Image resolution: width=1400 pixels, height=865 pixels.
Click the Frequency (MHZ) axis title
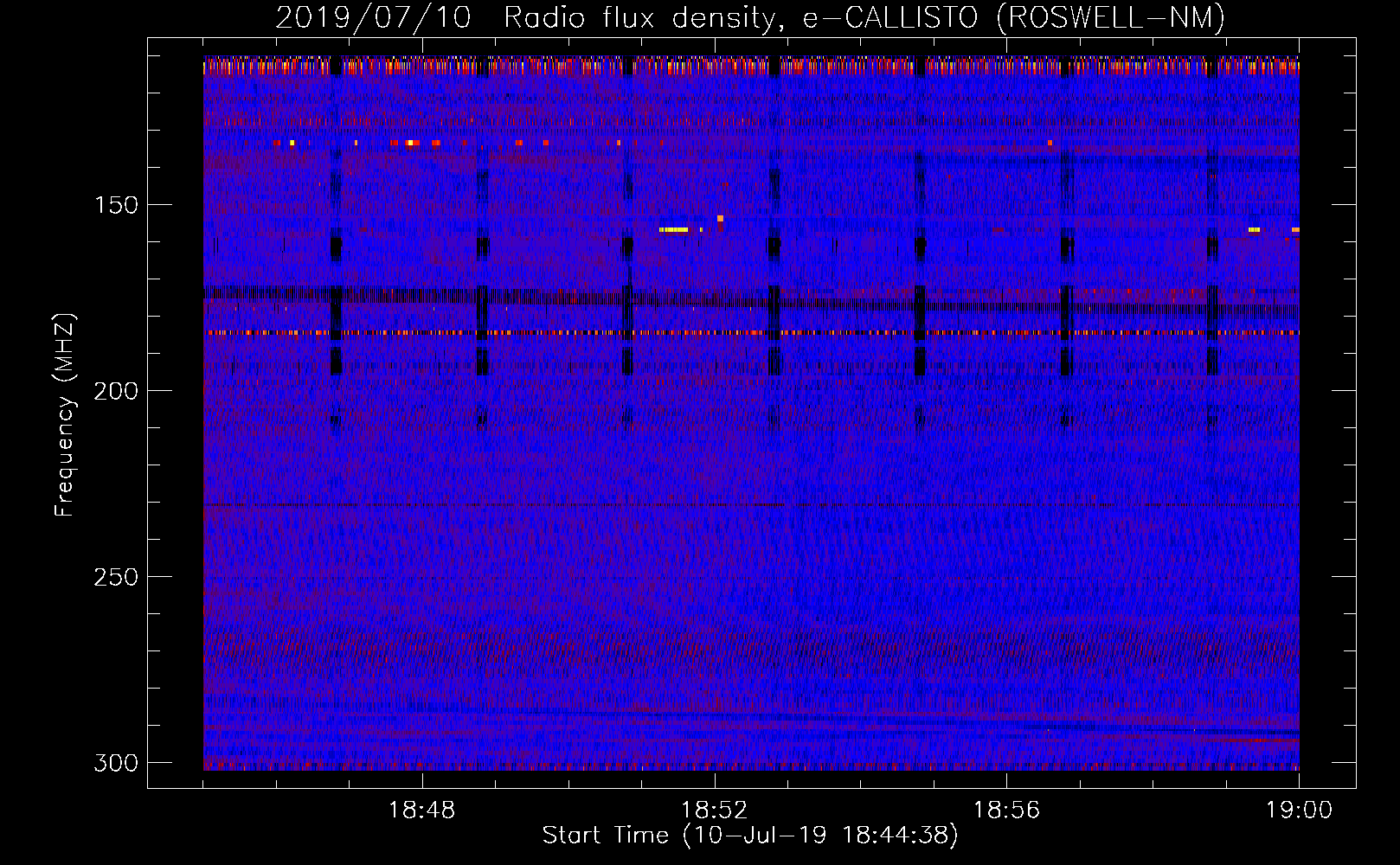(x=66, y=414)
